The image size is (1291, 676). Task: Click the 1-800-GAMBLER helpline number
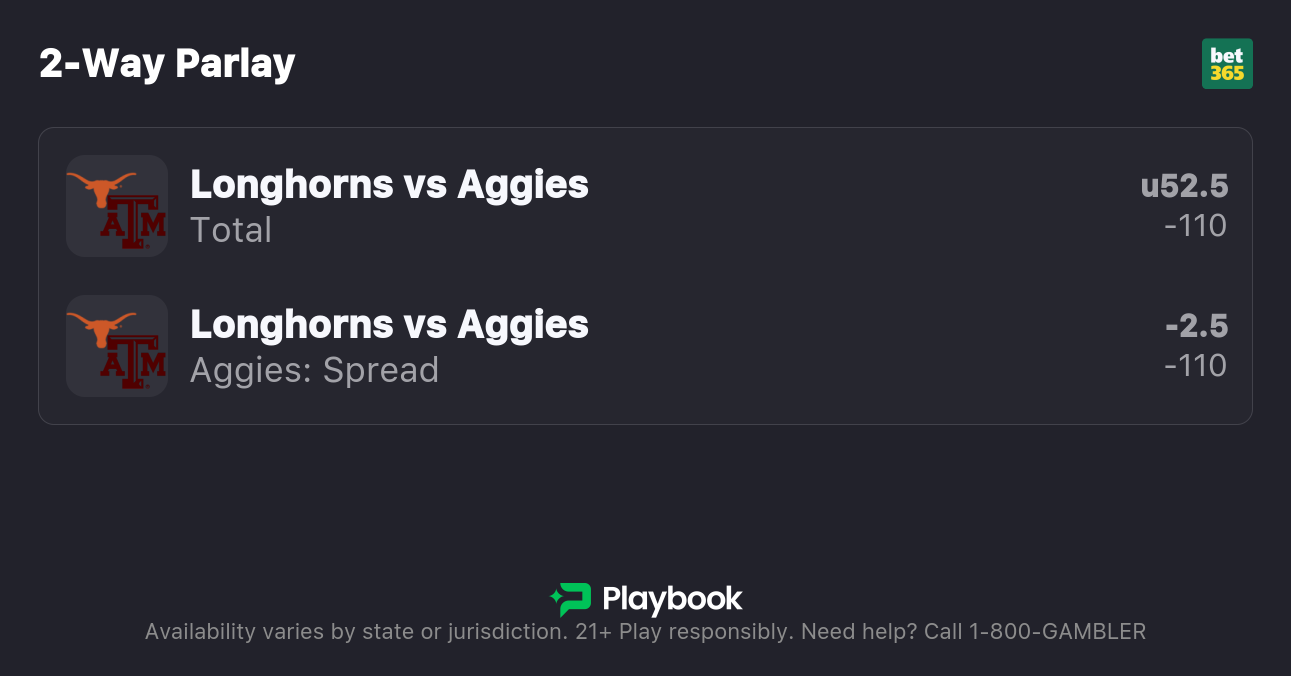click(1057, 632)
